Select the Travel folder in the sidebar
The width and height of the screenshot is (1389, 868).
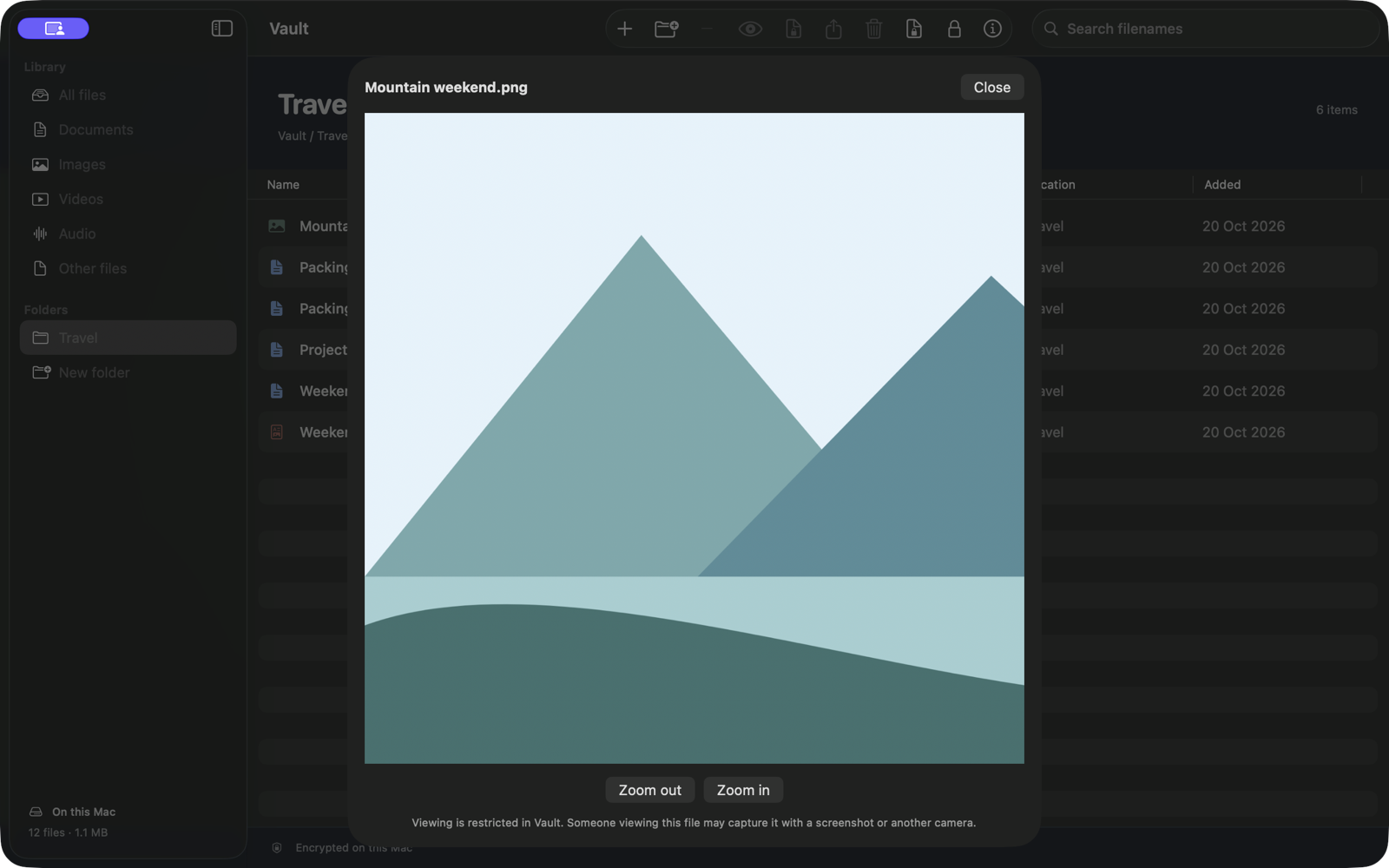click(x=128, y=338)
